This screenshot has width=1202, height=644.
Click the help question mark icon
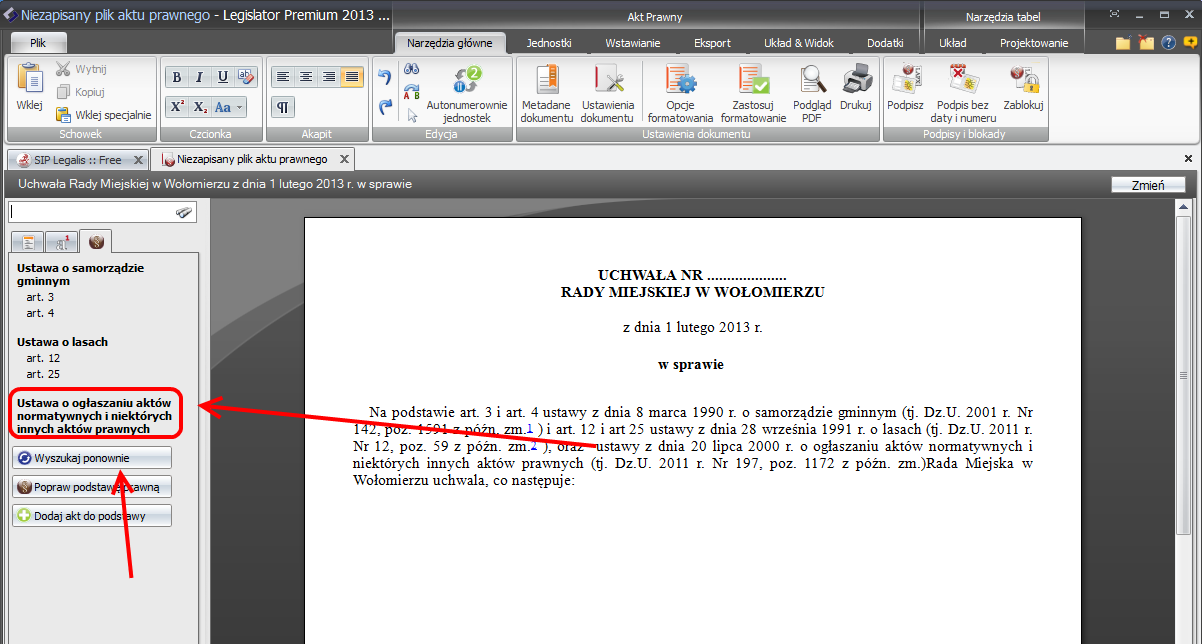1168,42
